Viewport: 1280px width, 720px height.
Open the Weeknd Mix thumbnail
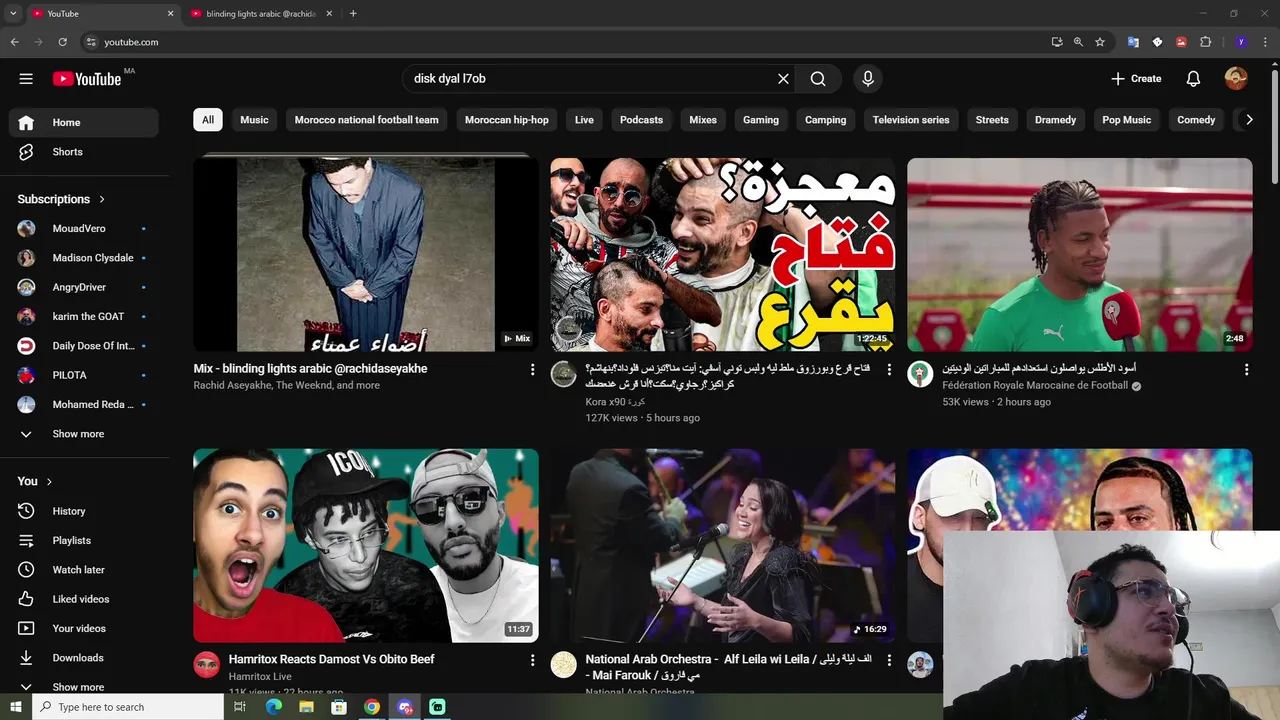[x=366, y=255]
